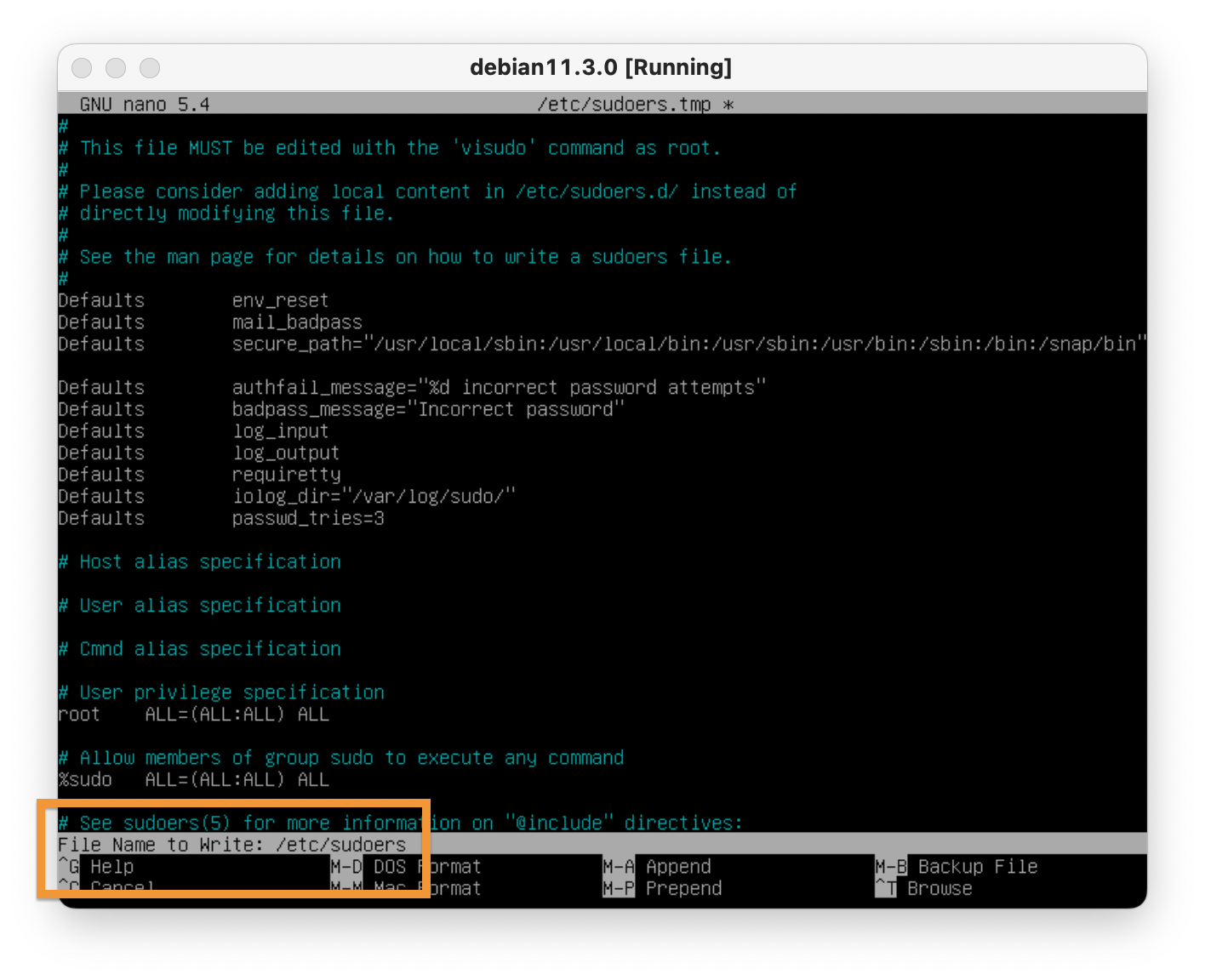Select the M-D DOS Format option
This screenshot has width=1205, height=980.
405,867
